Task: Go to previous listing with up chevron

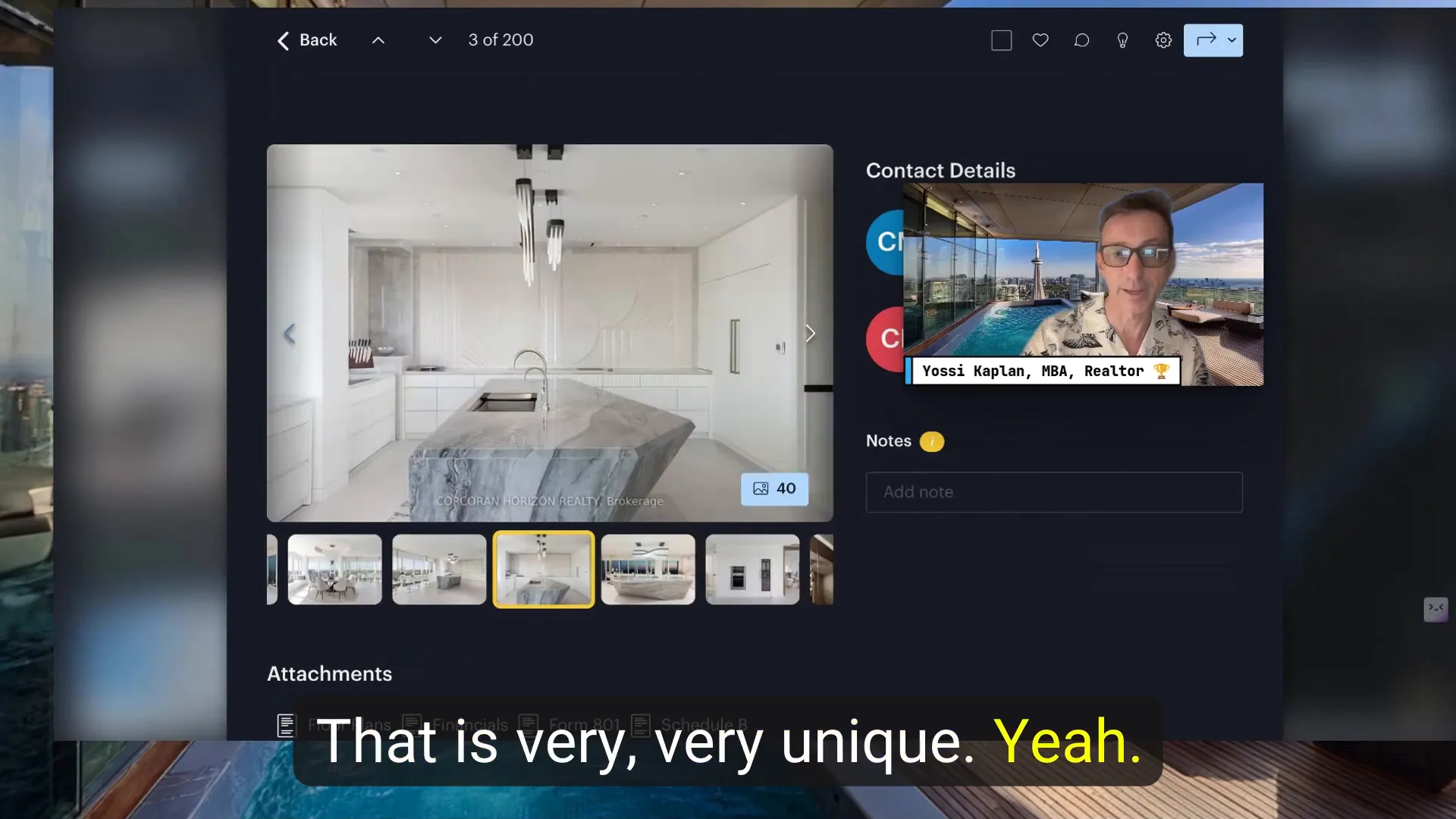Action: [x=378, y=40]
